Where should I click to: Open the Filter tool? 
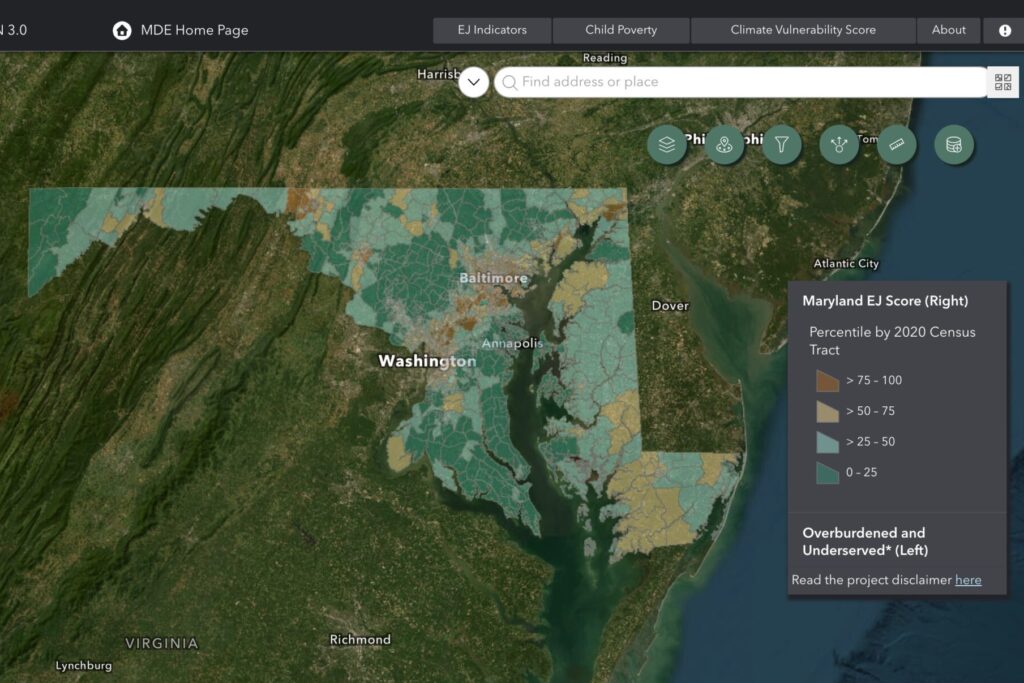pos(781,144)
